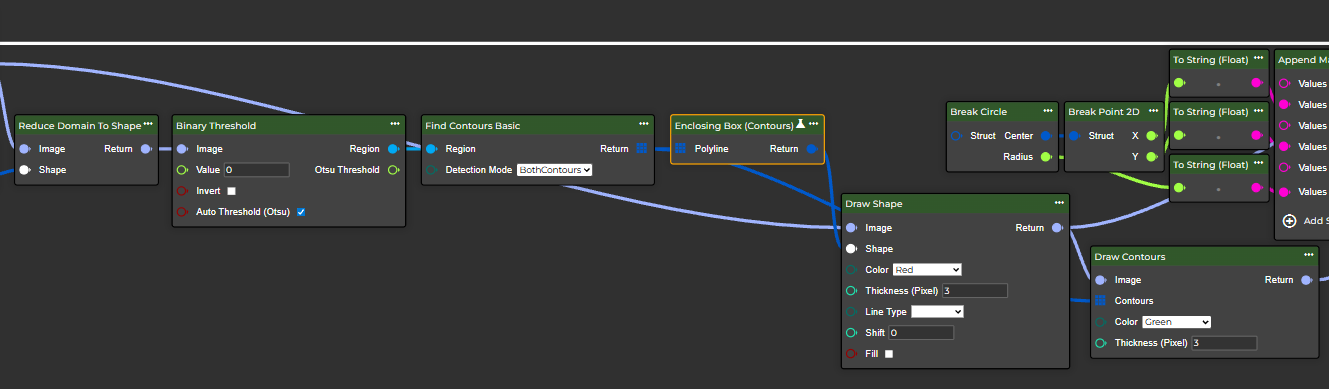Click Thickness (Pixel) field in Draw Shape
Screen dimensions: 1329x389
(975, 291)
